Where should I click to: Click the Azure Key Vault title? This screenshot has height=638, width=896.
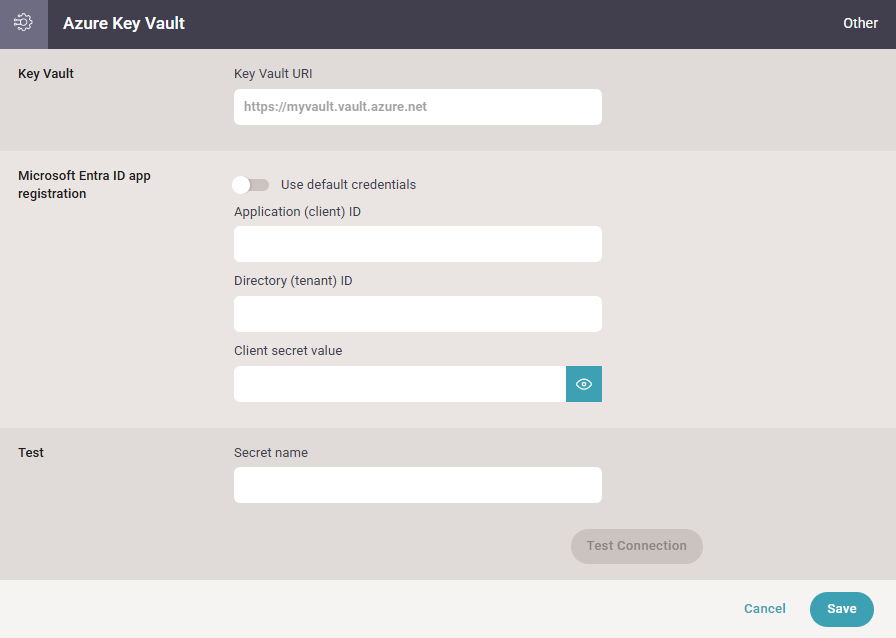tap(124, 23)
